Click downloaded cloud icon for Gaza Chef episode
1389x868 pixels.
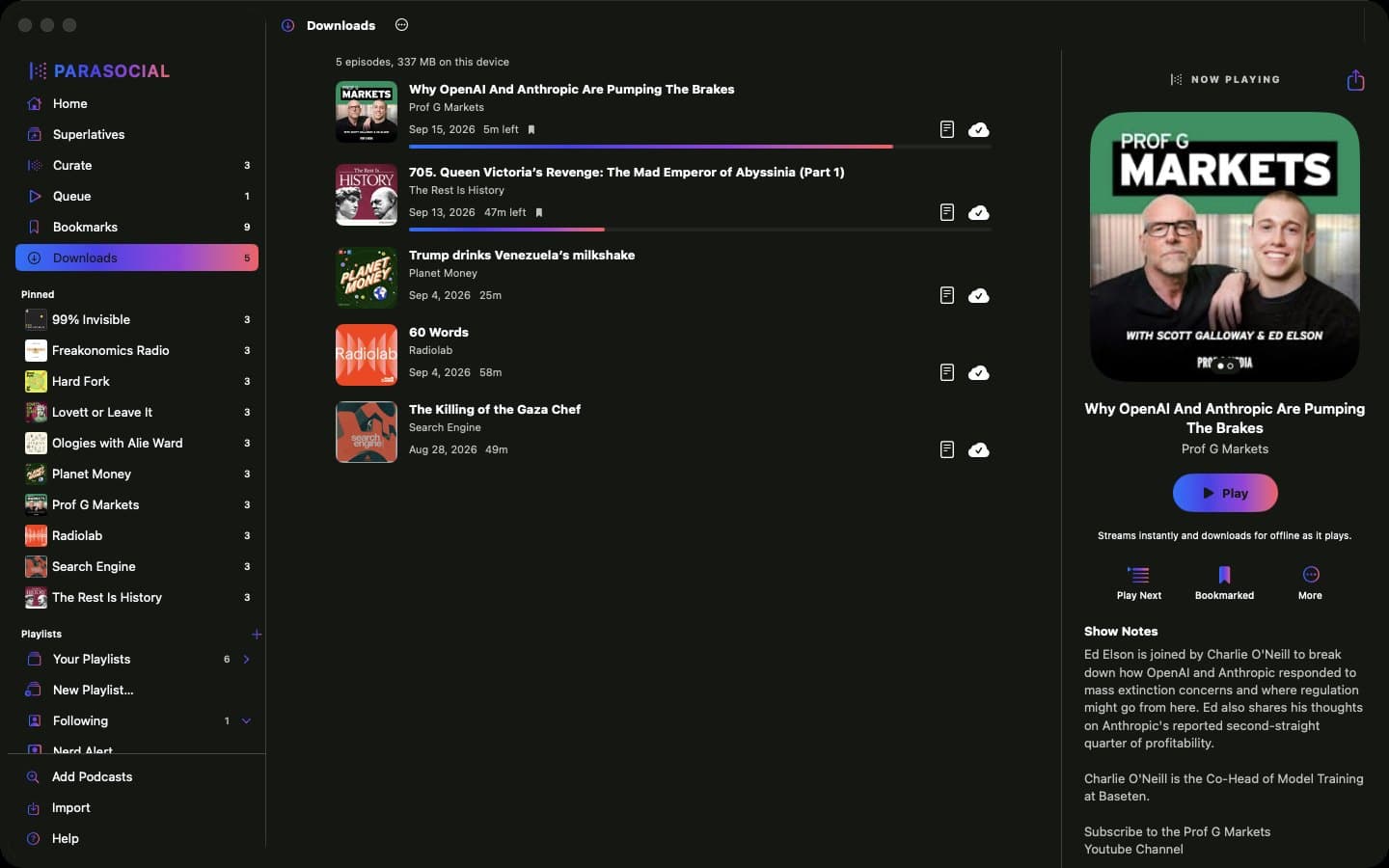[x=978, y=449]
